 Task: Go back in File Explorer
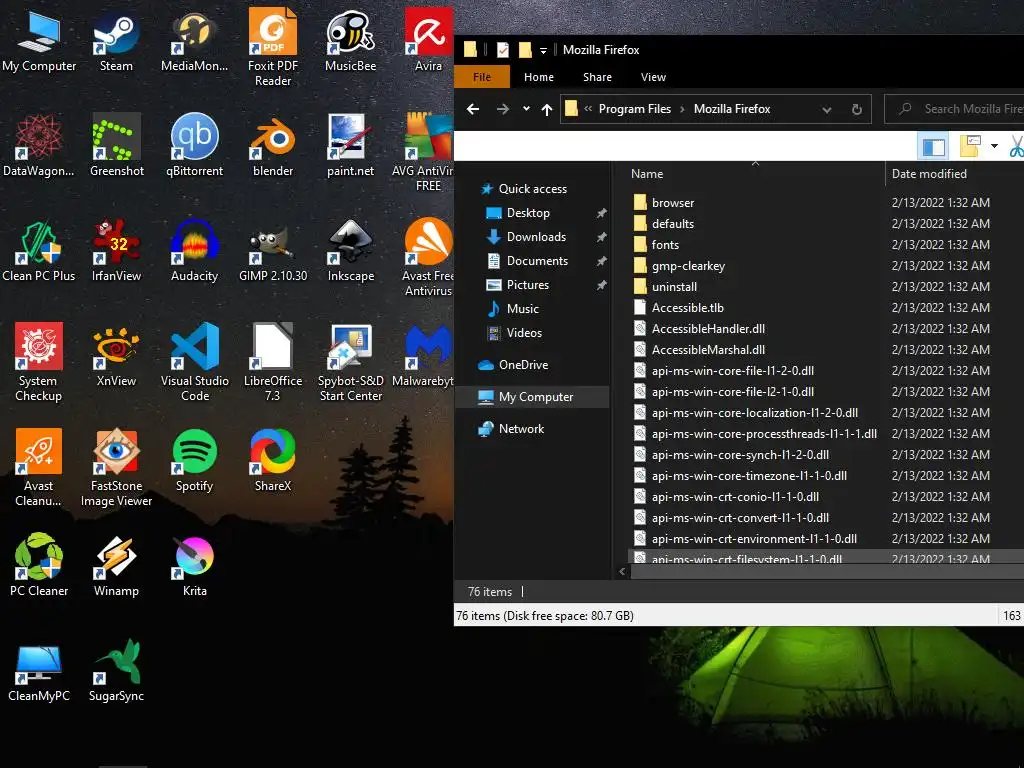(x=473, y=109)
